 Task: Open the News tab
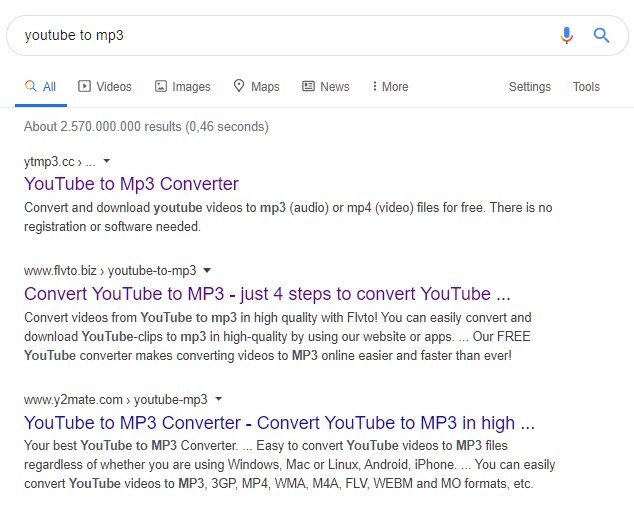click(325, 87)
